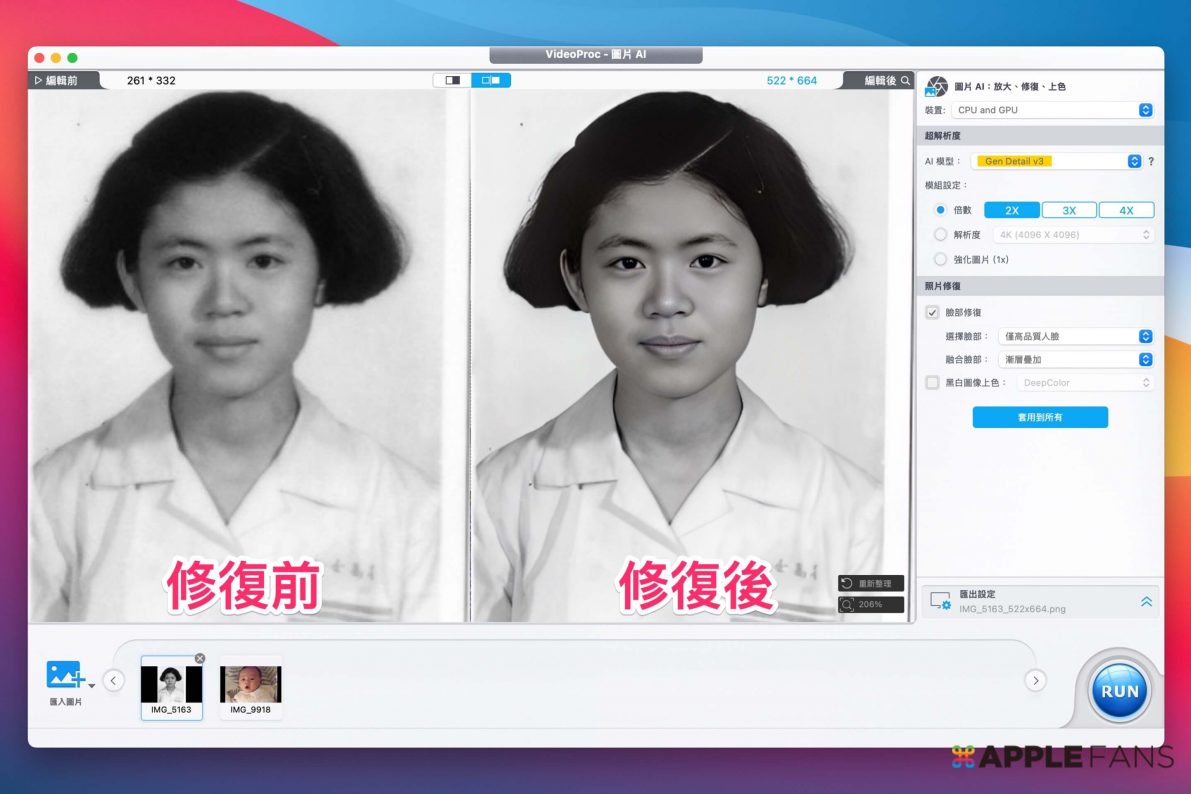1191x794 pixels.
Task: Select the 解析度 resolution radio button
Action: (x=940, y=235)
